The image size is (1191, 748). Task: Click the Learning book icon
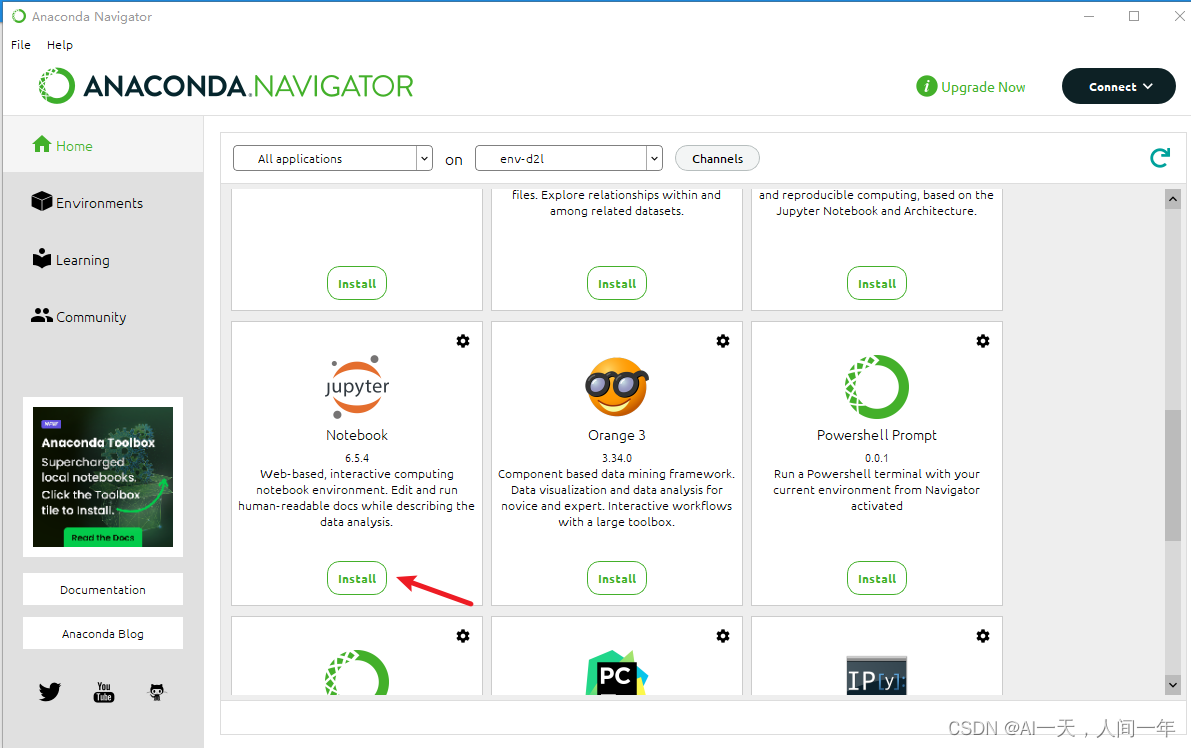click(x=42, y=258)
